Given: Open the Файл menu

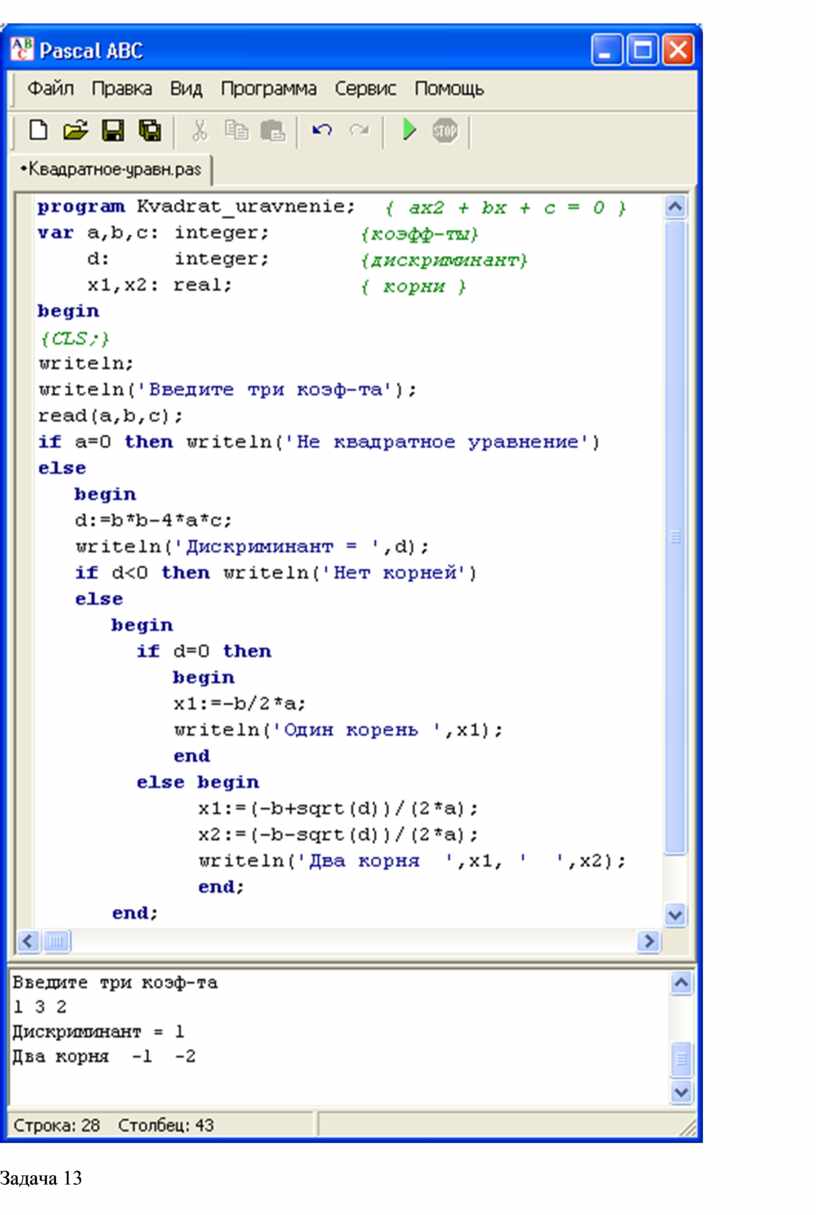Looking at the screenshot, I should (52, 88).
